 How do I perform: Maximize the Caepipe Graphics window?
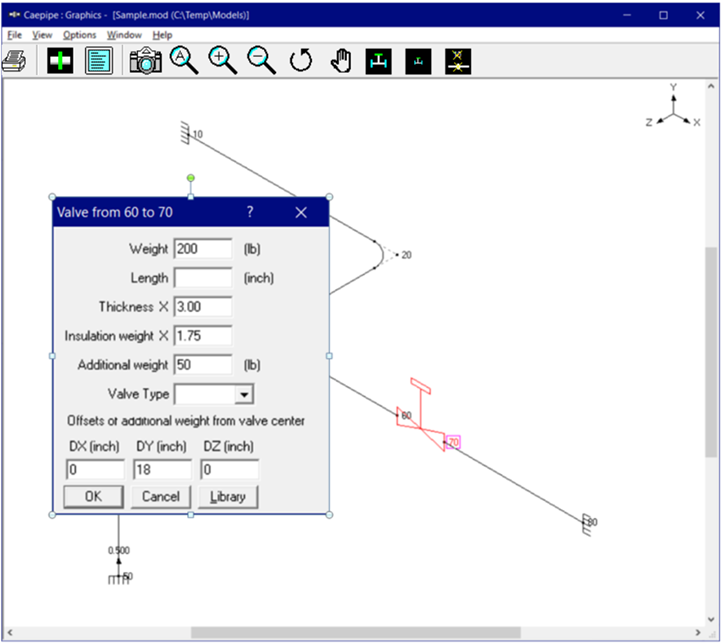663,15
